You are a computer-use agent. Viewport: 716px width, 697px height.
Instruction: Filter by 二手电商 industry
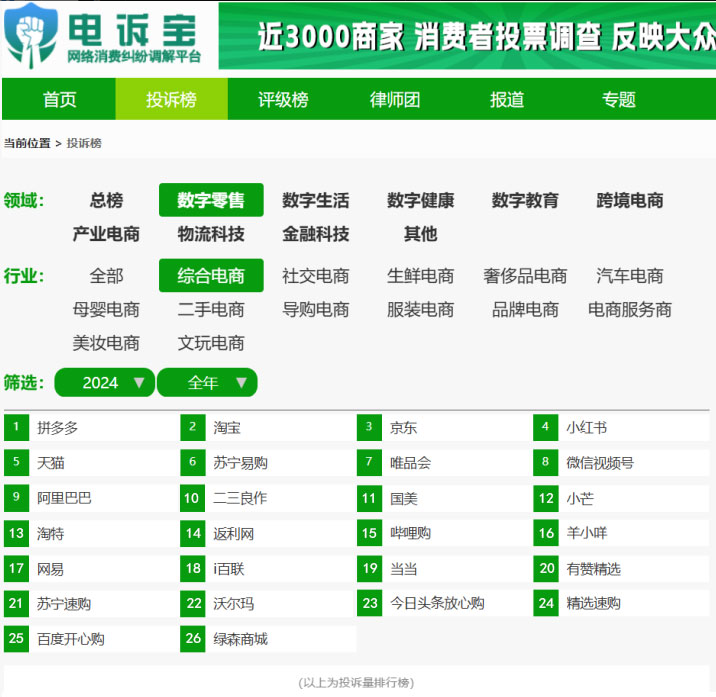[211, 310]
